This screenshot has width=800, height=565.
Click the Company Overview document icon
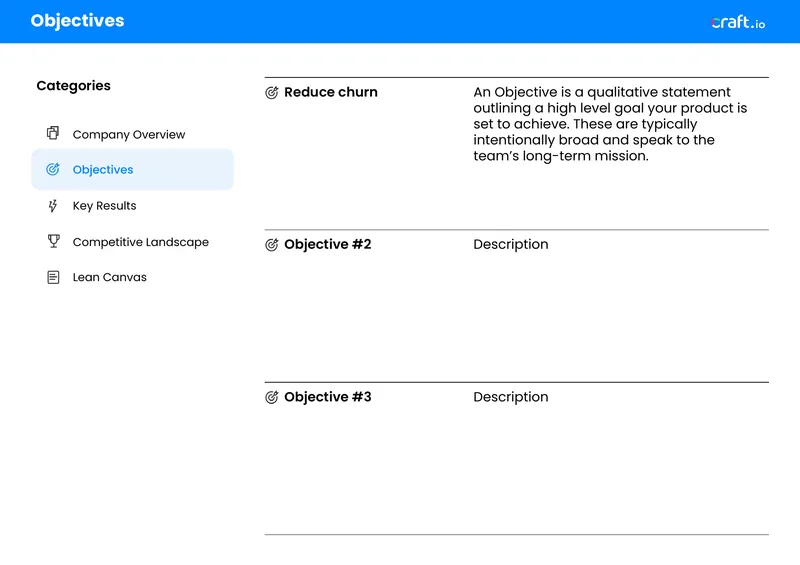click(x=53, y=133)
